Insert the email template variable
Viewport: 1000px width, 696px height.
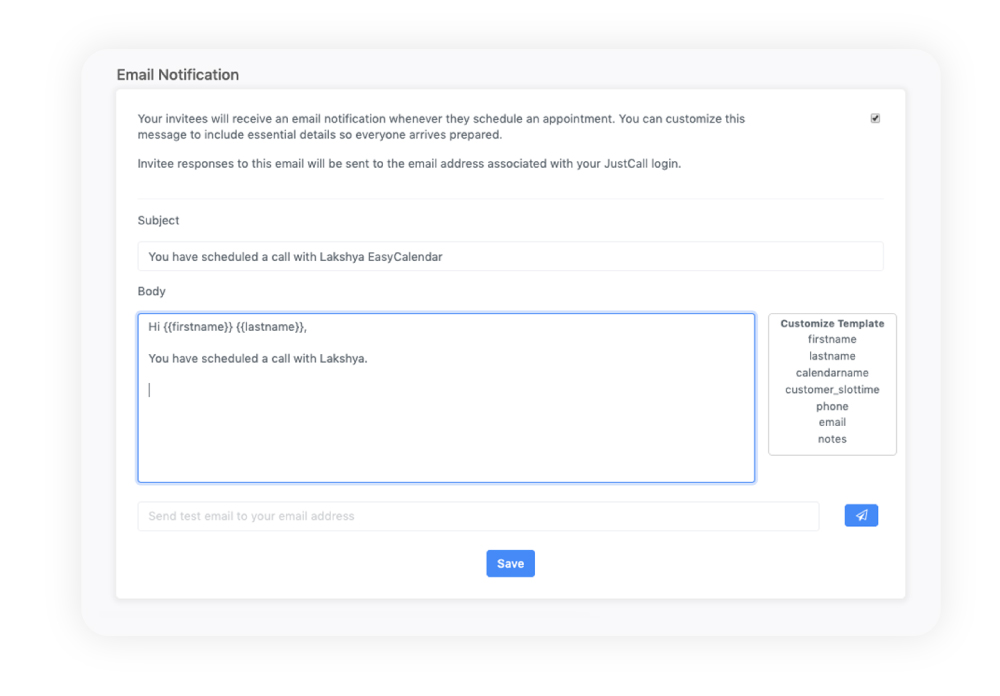(x=832, y=422)
